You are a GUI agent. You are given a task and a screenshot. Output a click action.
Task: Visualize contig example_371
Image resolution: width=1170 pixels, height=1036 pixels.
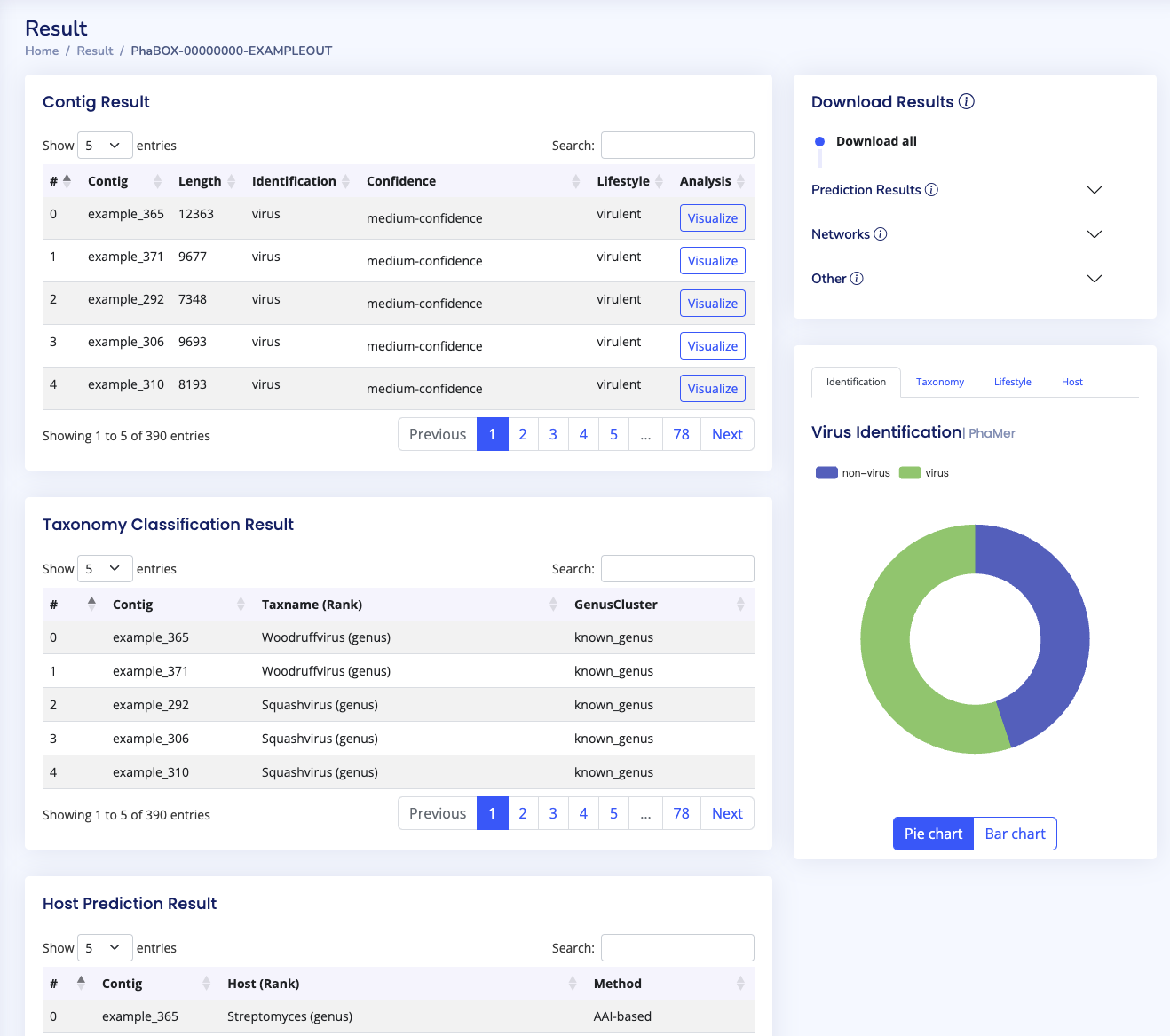[713, 261]
